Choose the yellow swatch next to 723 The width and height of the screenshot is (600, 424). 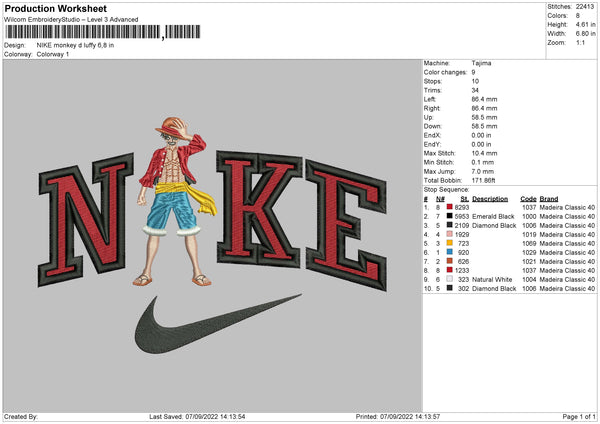point(450,243)
